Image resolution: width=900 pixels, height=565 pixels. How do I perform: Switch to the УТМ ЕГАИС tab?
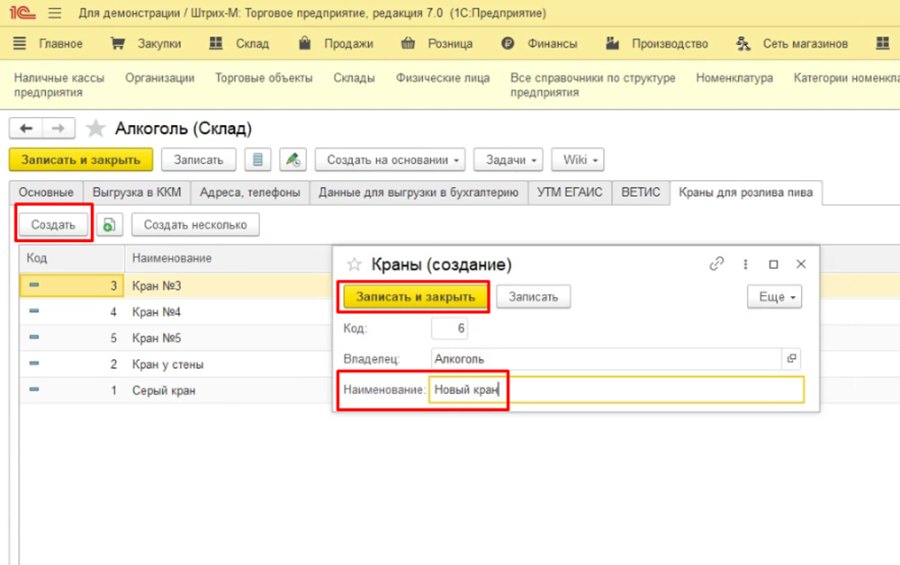click(569, 192)
